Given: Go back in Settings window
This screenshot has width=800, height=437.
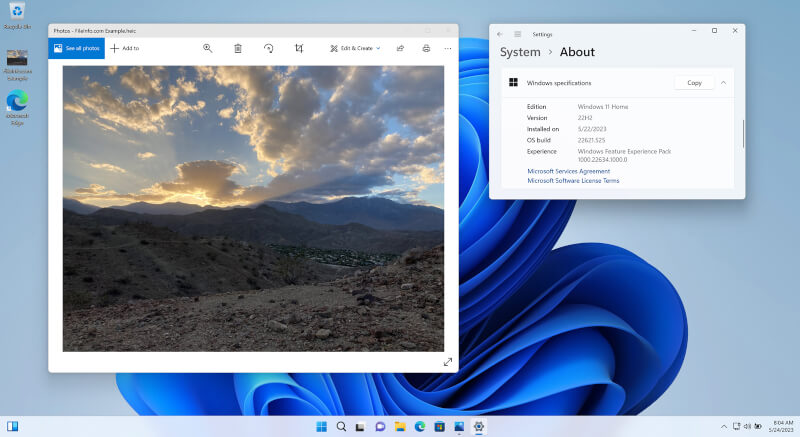Looking at the screenshot, I should click(500, 34).
